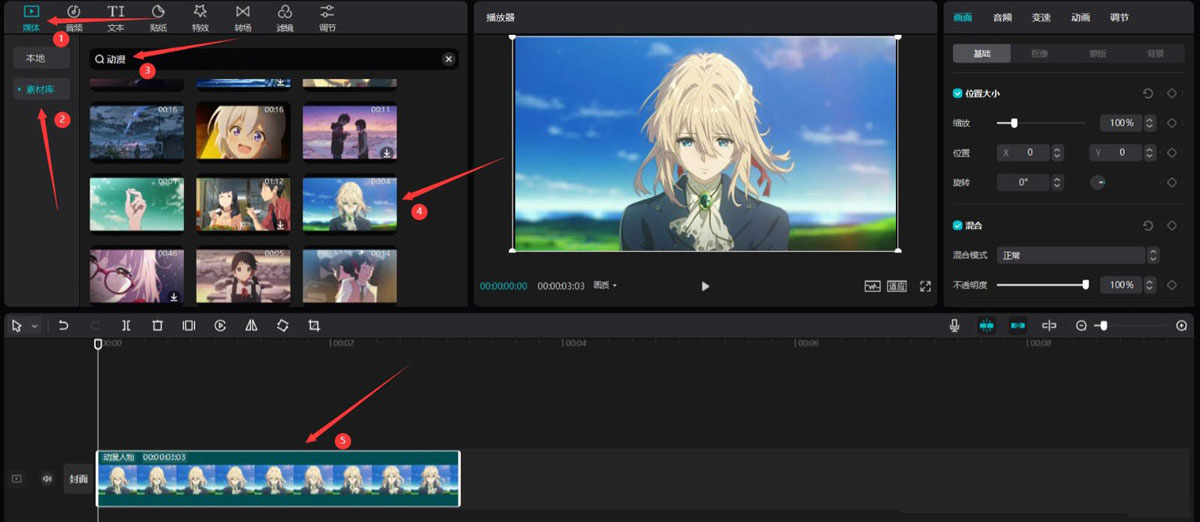Click the rotation dial knob
The image size is (1200, 522).
click(1097, 183)
